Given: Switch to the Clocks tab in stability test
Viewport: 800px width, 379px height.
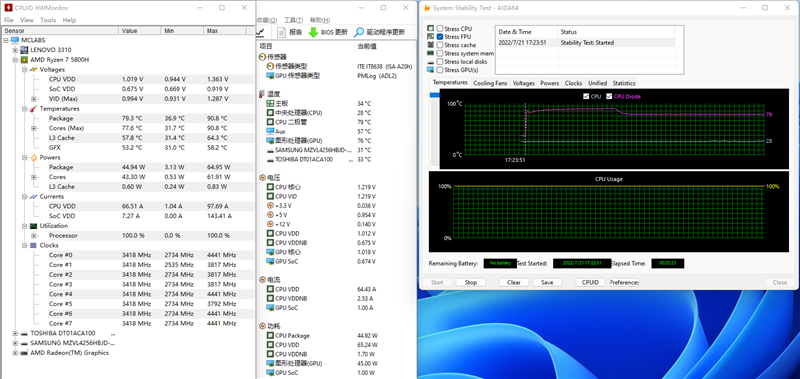Looking at the screenshot, I should coord(573,83).
